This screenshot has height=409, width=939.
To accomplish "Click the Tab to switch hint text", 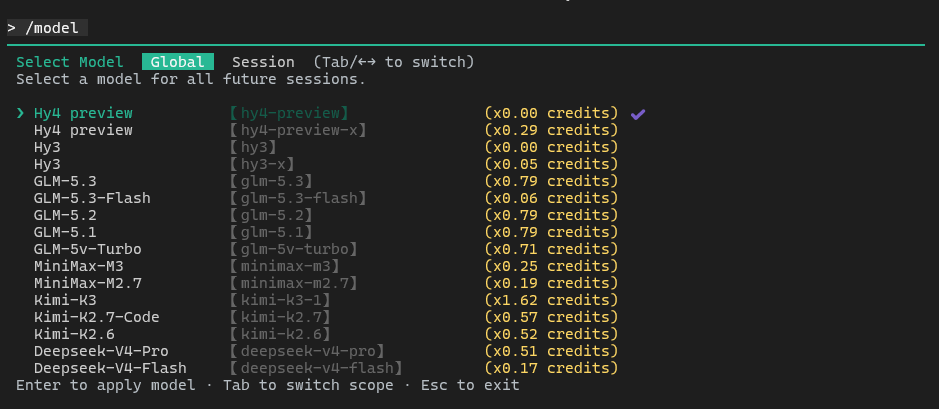I will pyautogui.click(x=393, y=62).
